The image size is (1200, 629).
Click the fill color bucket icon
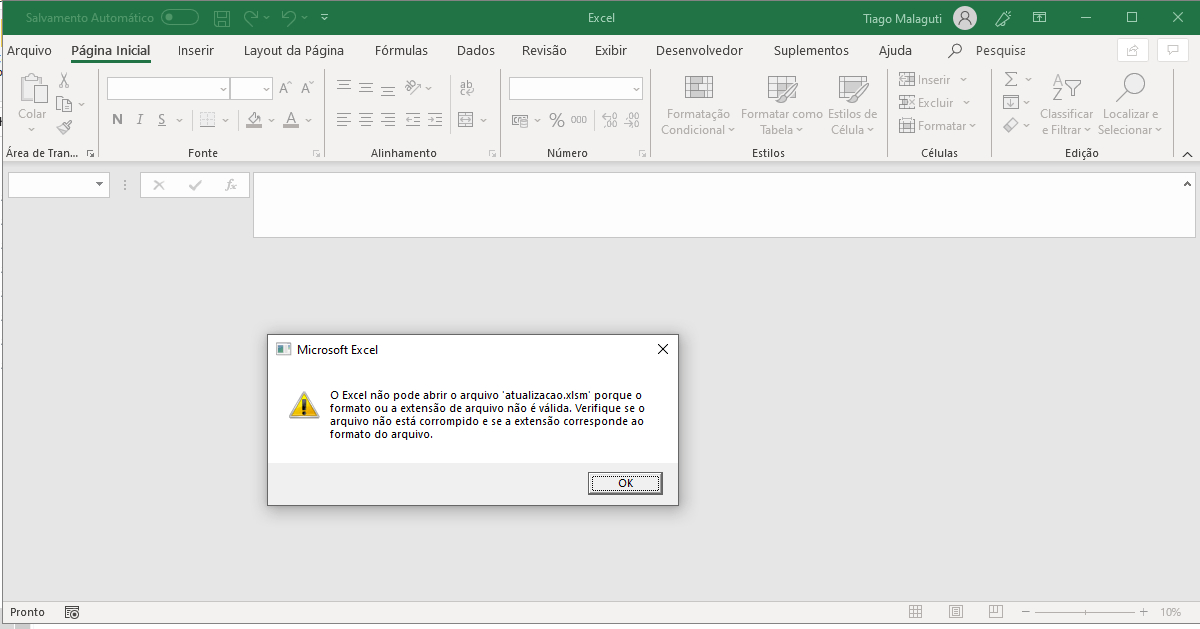coord(254,120)
